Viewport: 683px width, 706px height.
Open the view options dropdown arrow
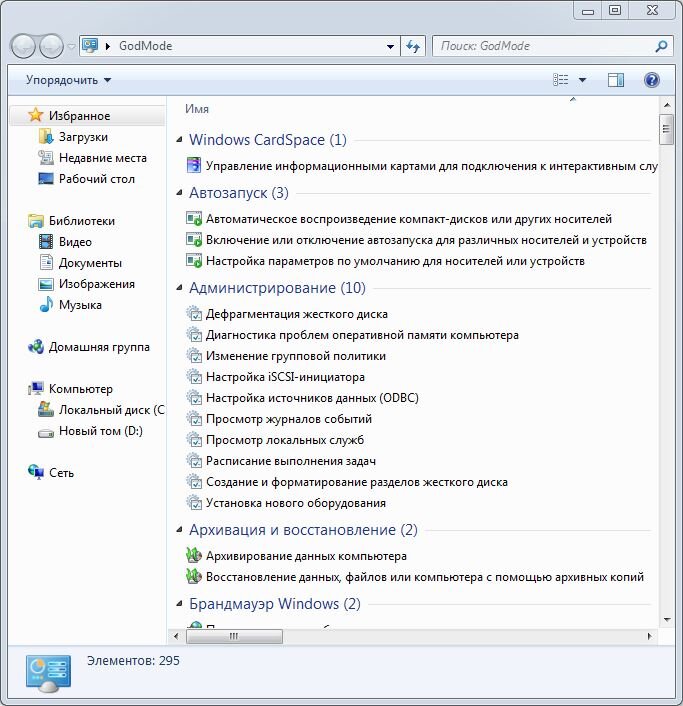(582, 80)
